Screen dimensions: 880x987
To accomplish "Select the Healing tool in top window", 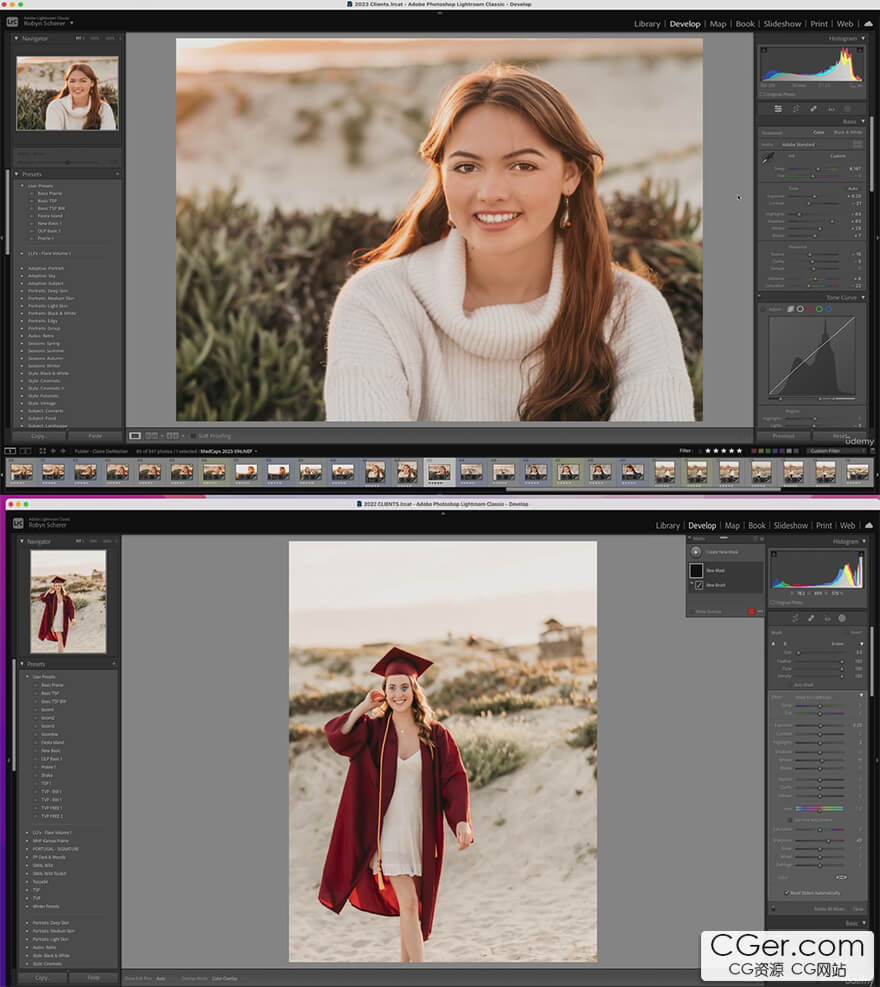I will (813, 108).
